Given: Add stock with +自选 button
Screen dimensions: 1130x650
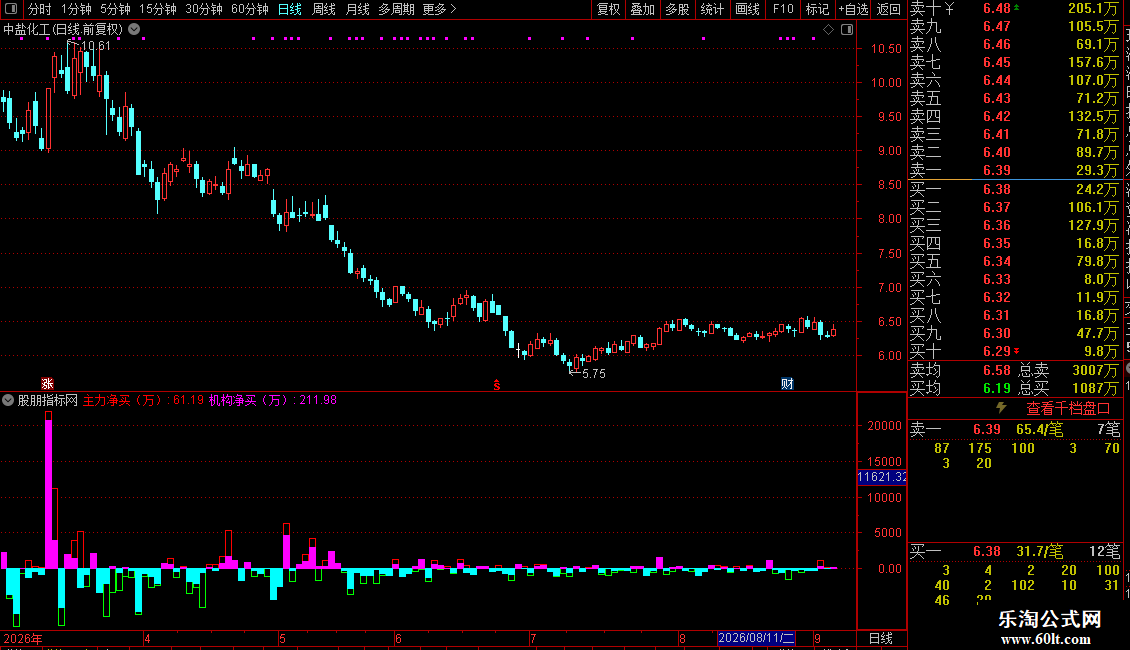Looking at the screenshot, I should point(854,9).
